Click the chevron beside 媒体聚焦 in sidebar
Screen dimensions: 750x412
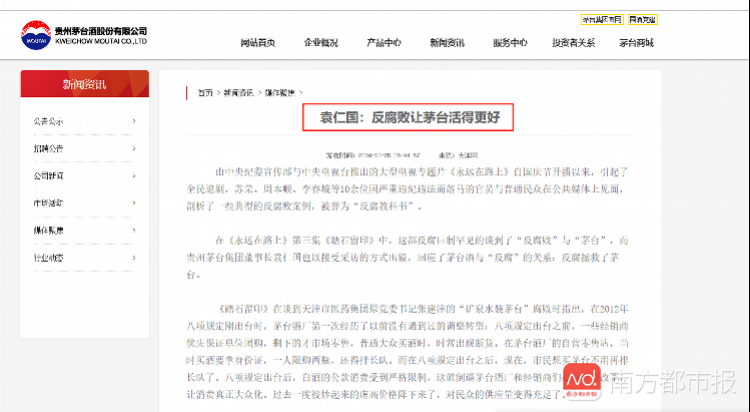(x=134, y=230)
